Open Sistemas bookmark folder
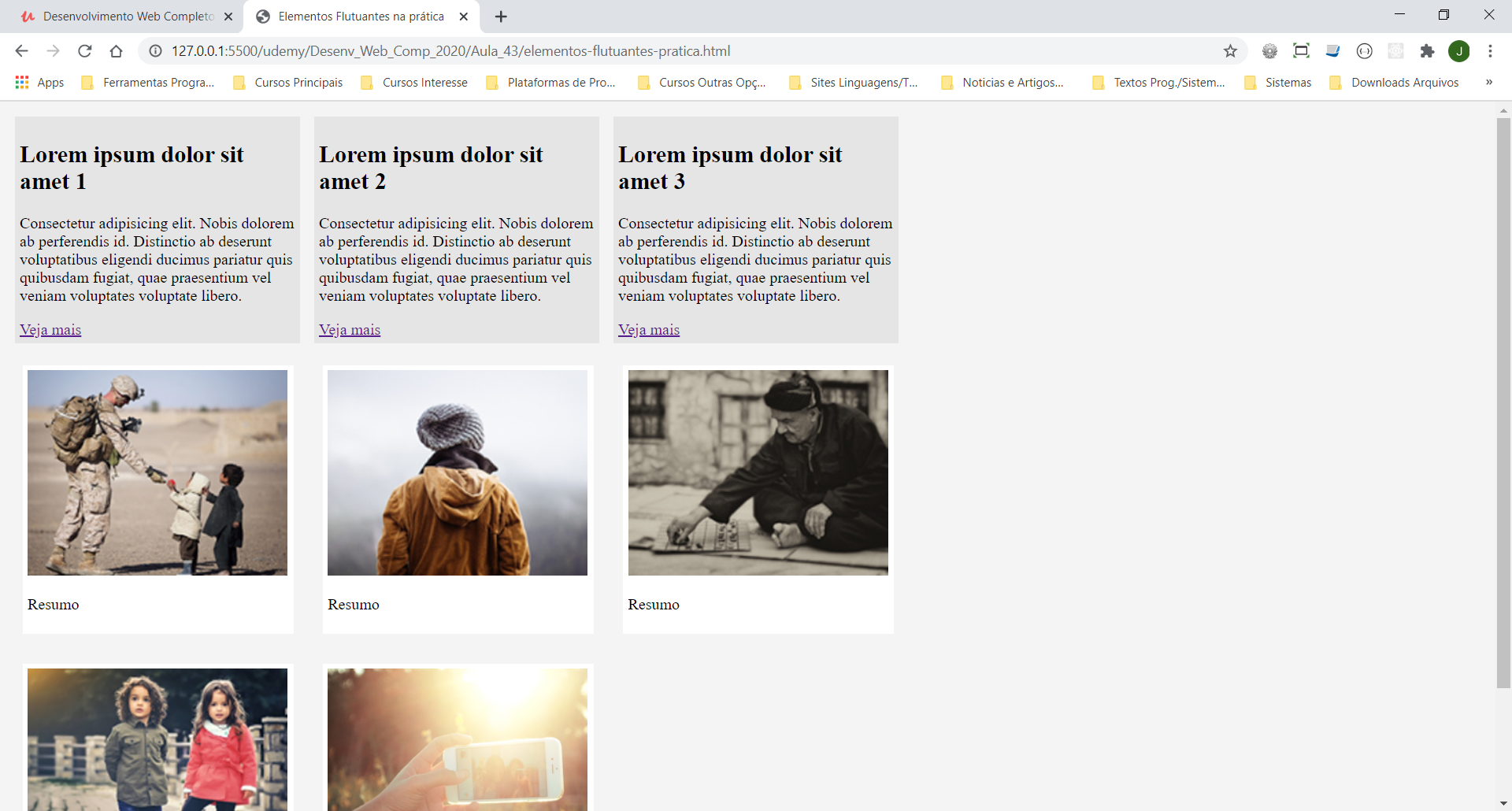1512x811 pixels. (x=1278, y=83)
